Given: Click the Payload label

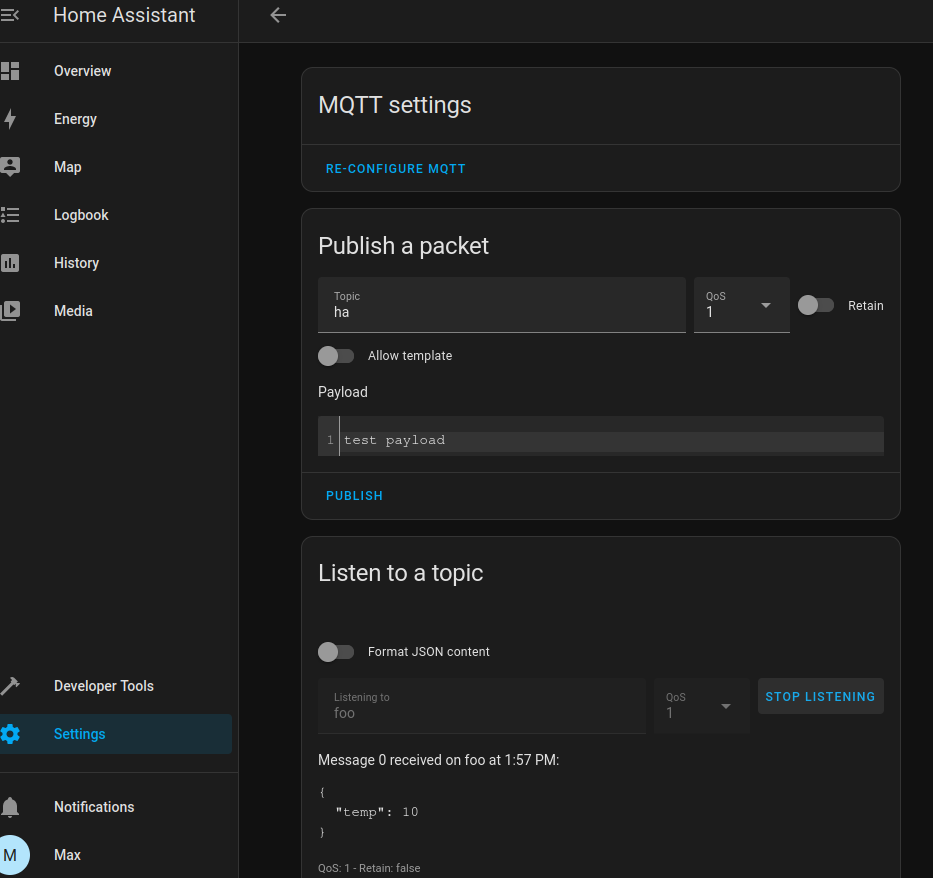Looking at the screenshot, I should (x=343, y=392).
